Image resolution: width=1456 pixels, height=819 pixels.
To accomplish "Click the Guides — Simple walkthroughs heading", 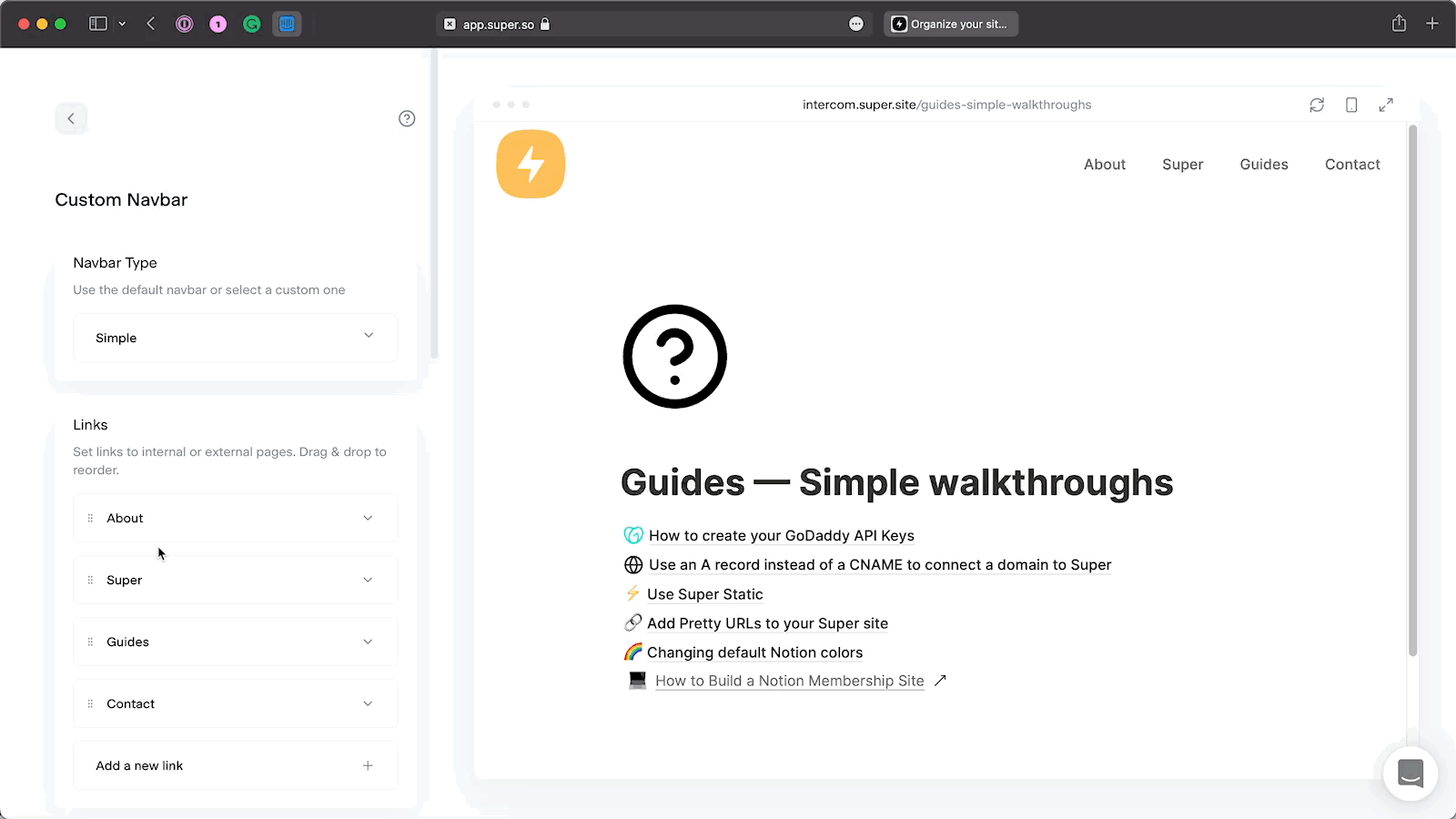I will point(897,483).
